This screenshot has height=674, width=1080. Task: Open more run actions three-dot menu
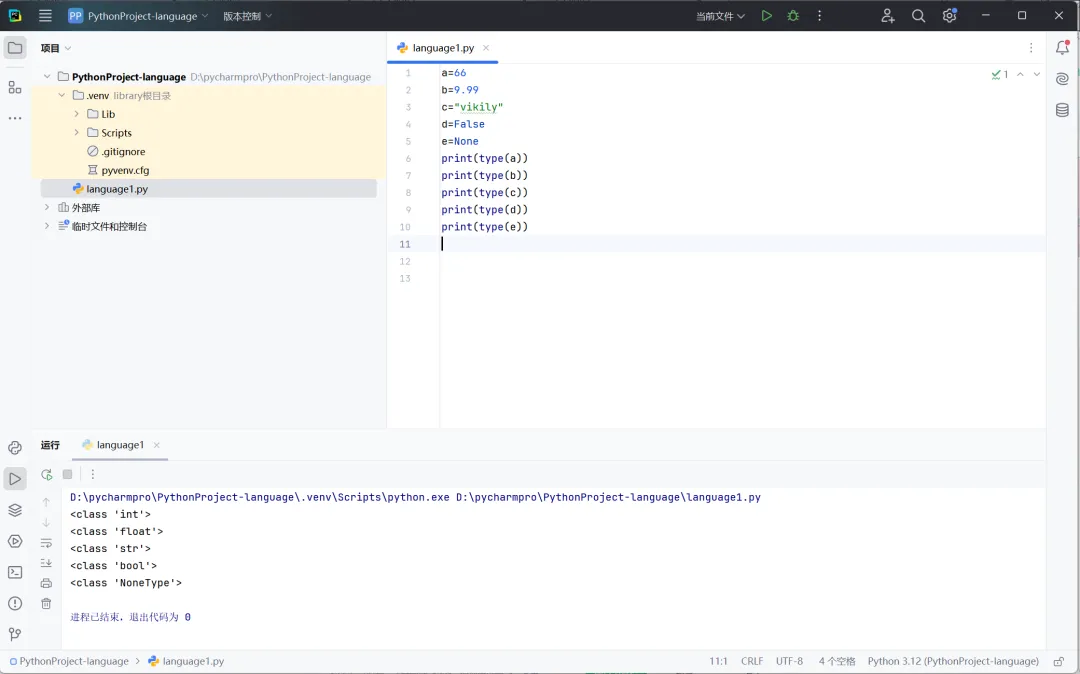coord(819,16)
